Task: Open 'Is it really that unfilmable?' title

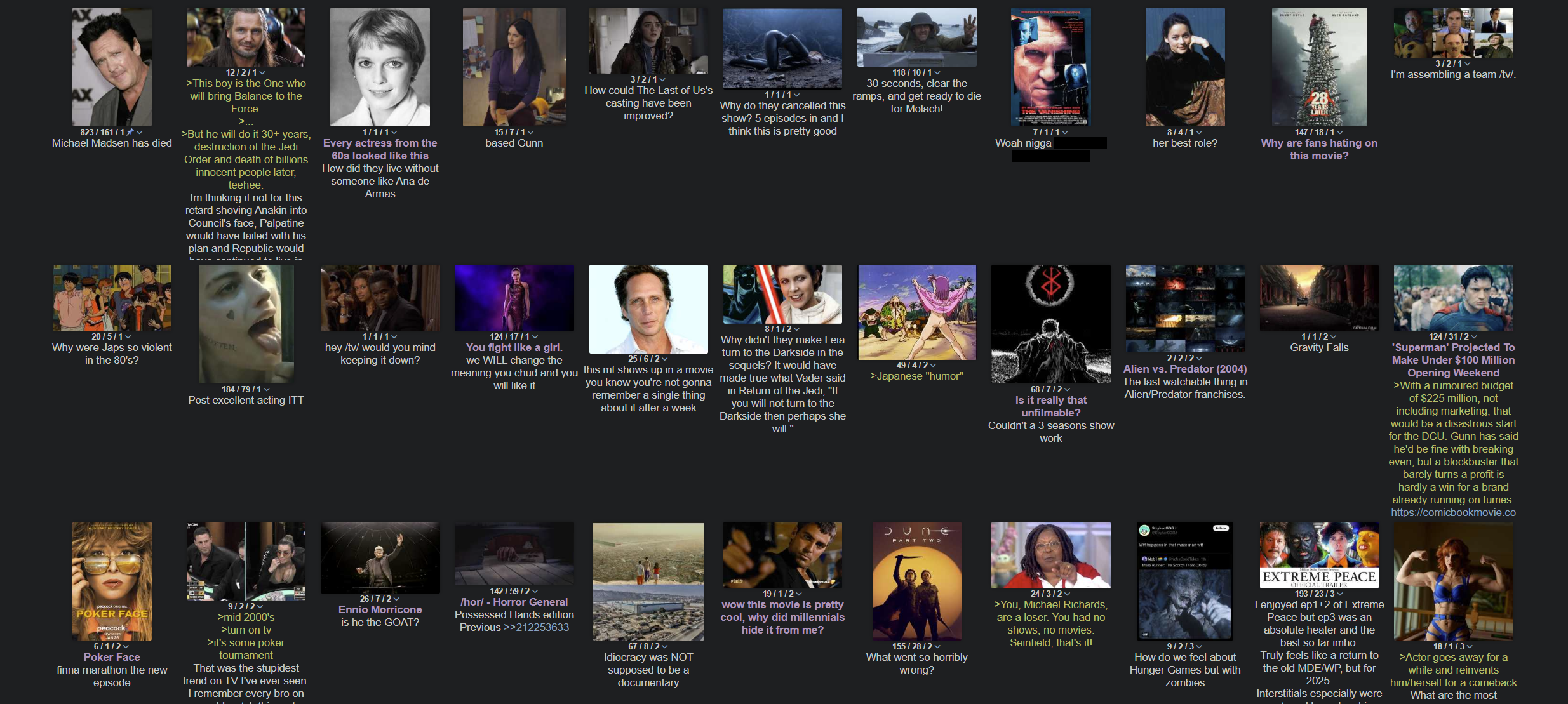Action: (1050, 406)
